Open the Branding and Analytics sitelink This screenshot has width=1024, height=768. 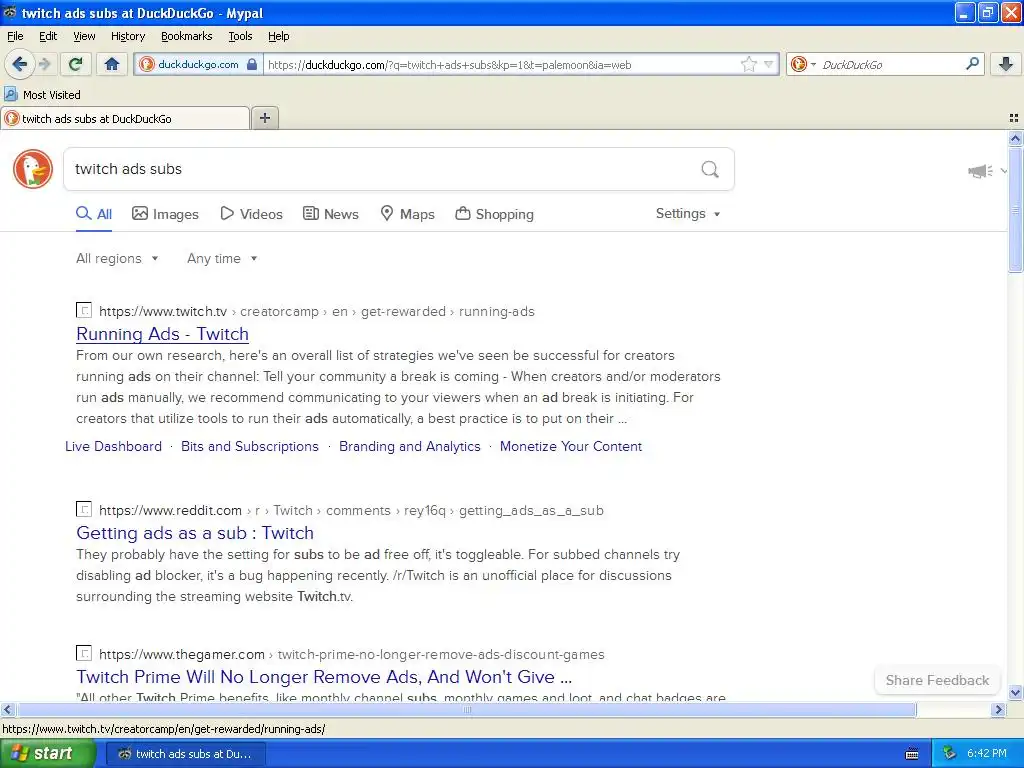[x=409, y=447]
